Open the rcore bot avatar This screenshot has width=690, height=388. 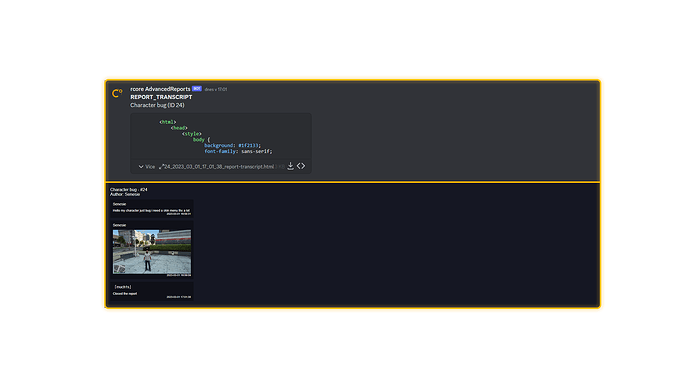pyautogui.click(x=117, y=93)
